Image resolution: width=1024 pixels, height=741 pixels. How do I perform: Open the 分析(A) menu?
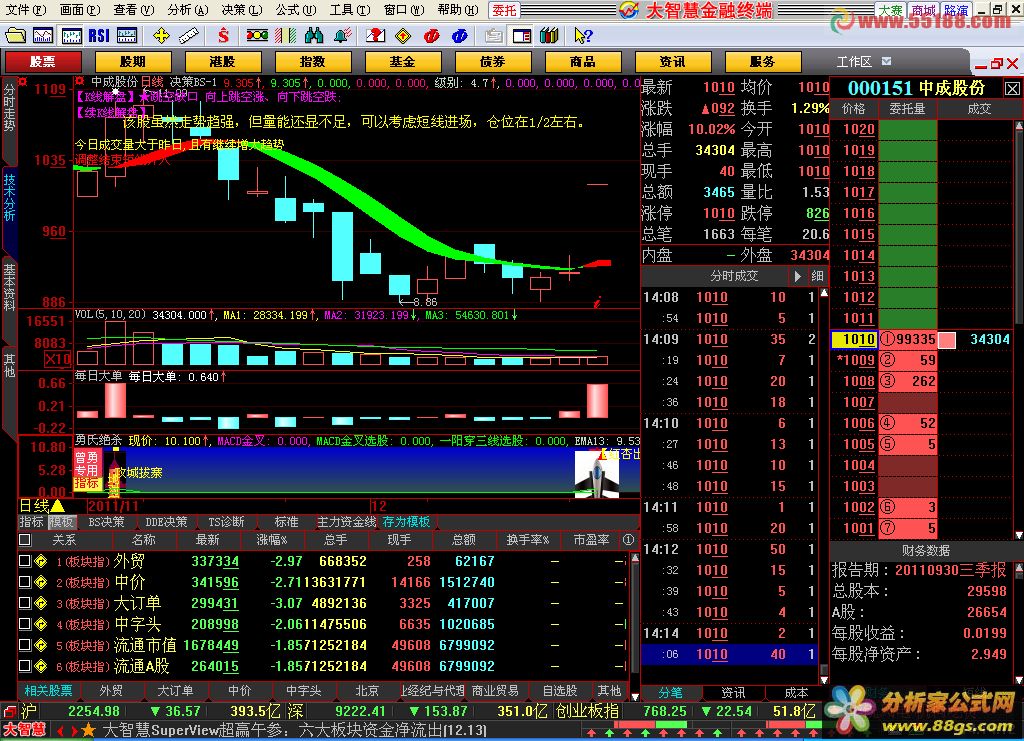click(x=187, y=10)
